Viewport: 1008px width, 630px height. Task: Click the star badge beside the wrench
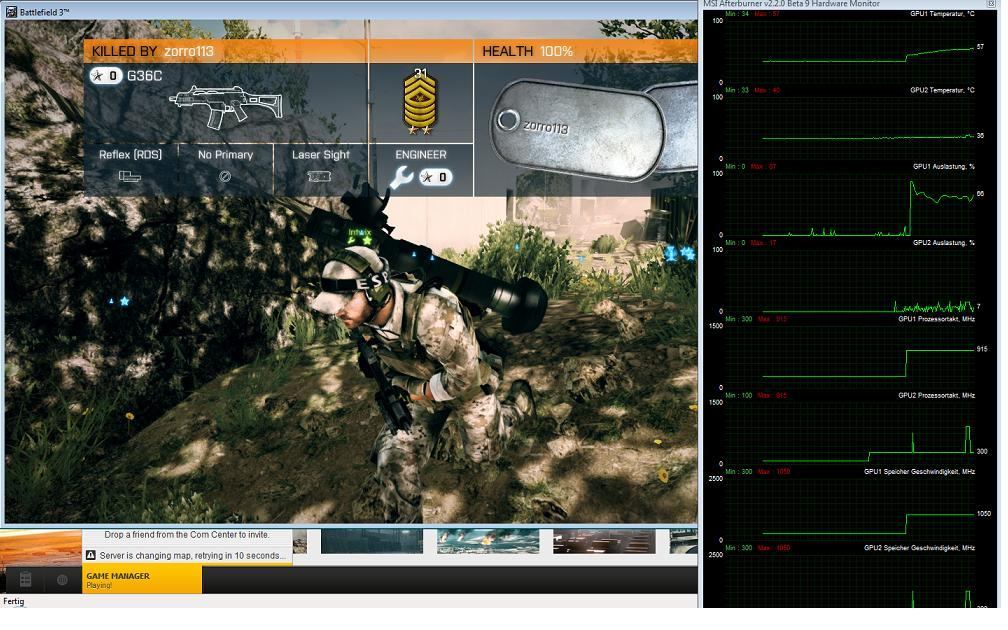[435, 177]
